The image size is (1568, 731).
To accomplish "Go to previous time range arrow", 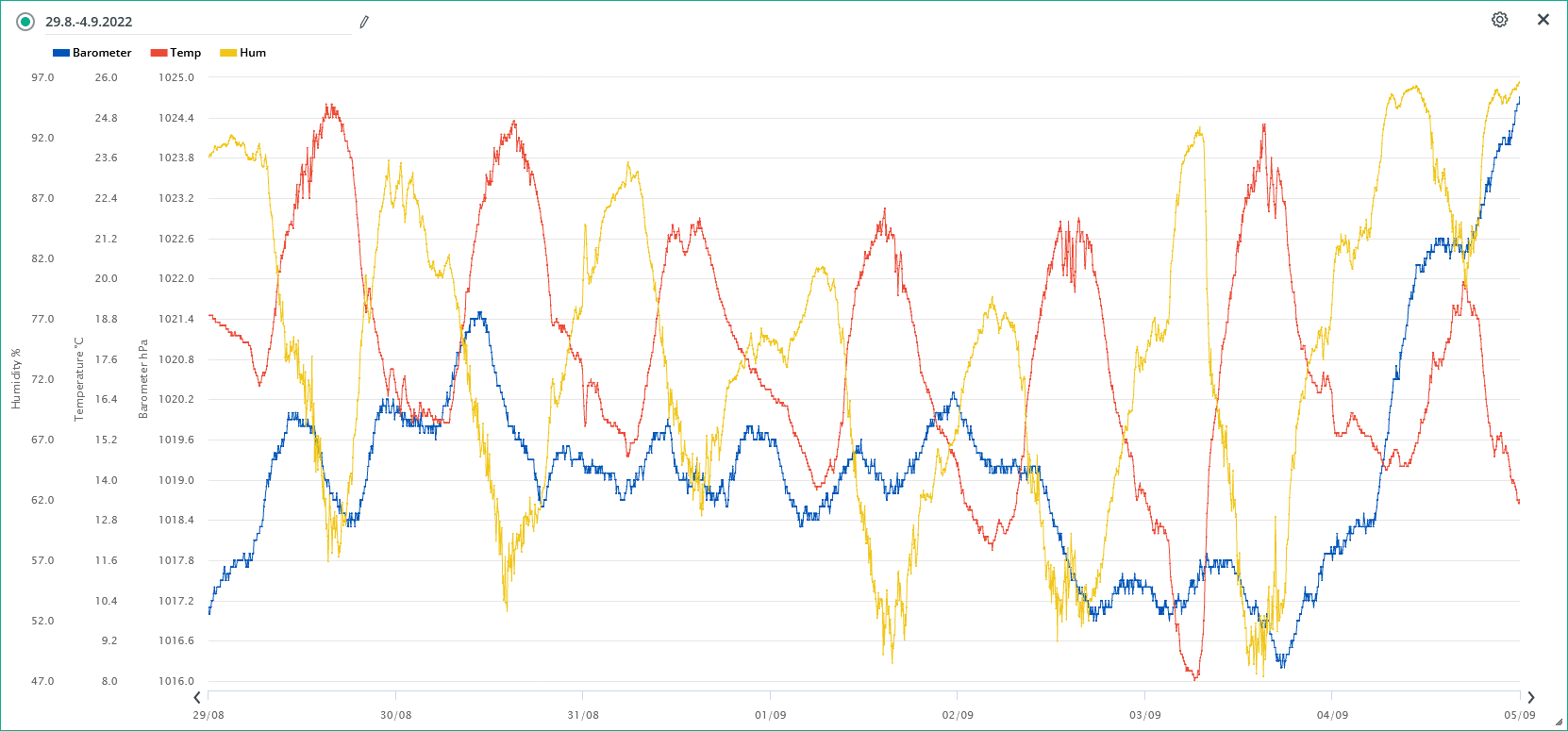I will coord(197,698).
